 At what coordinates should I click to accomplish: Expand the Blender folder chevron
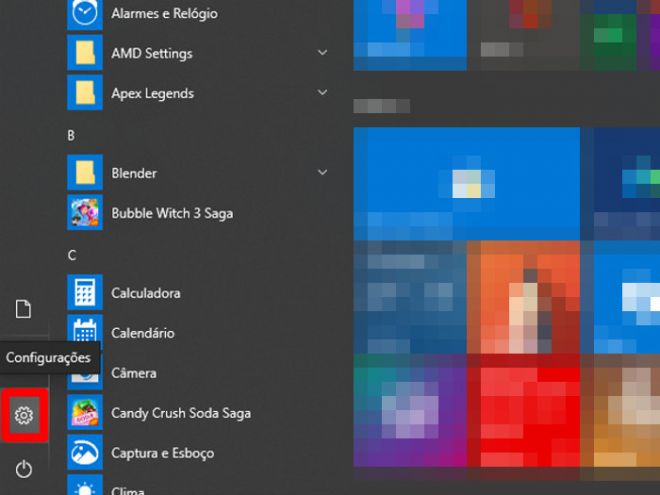pyautogui.click(x=322, y=173)
